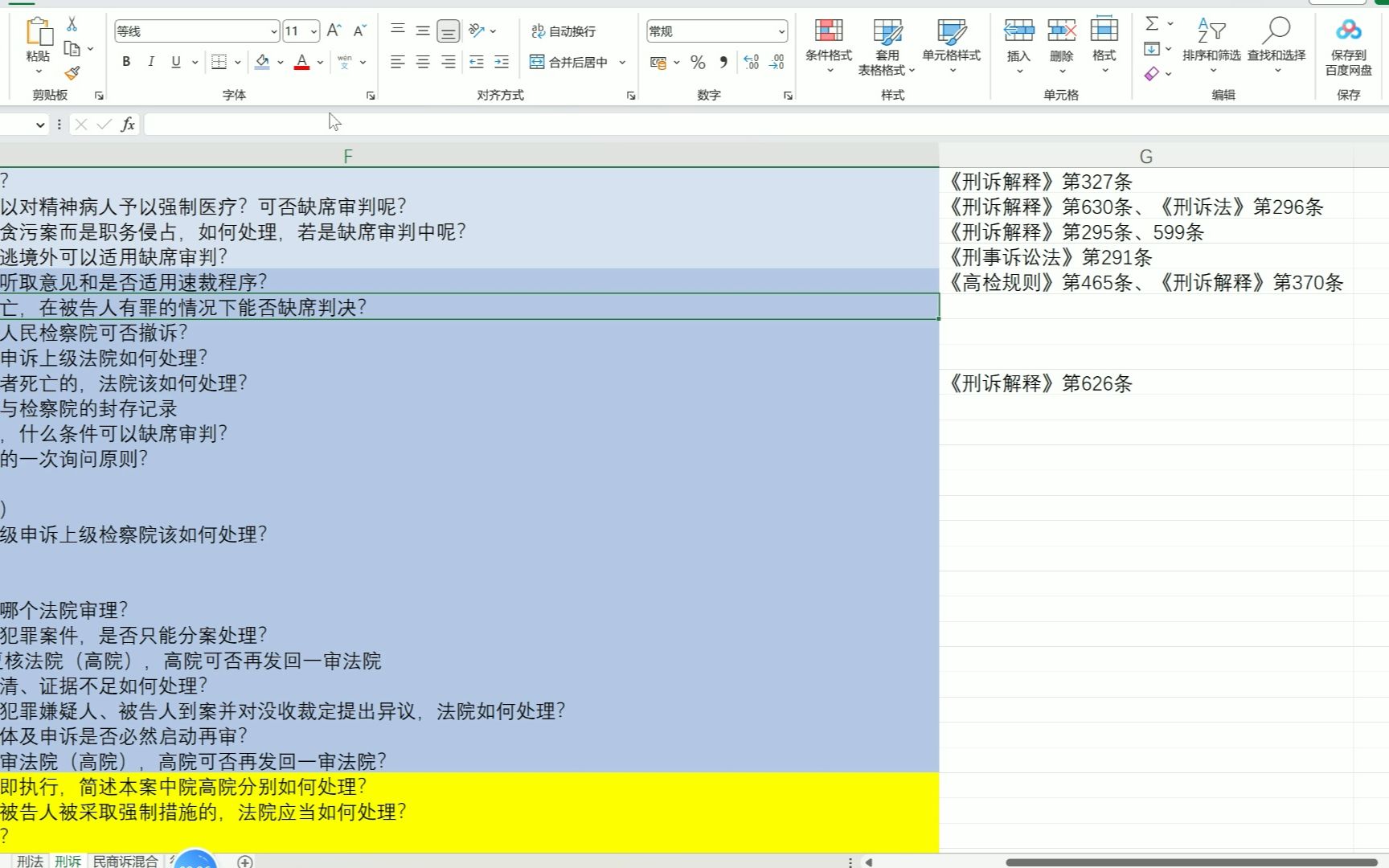
Task: Apply percent style
Action: click(698, 62)
